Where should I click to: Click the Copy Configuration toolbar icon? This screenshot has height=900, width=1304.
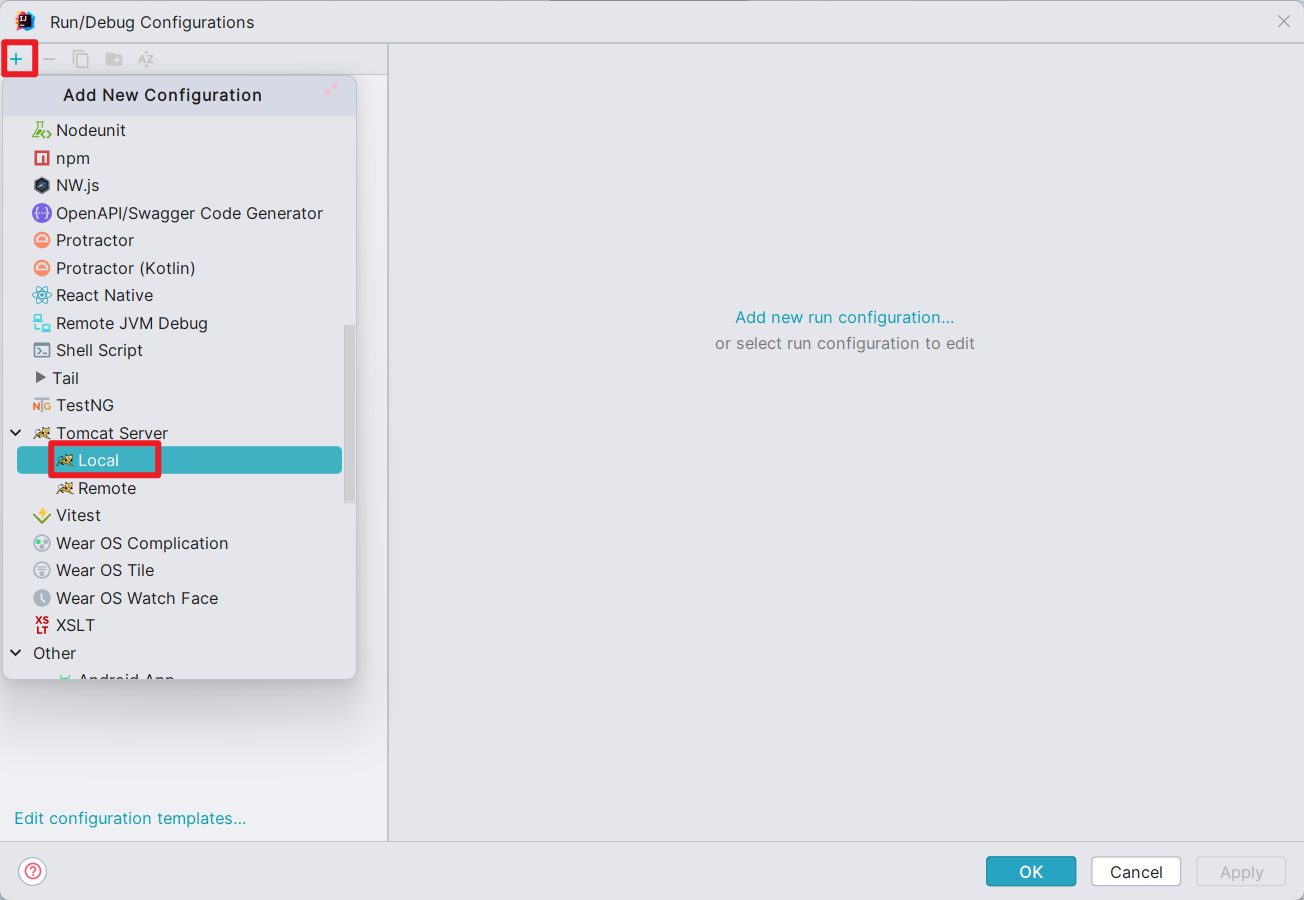81,59
